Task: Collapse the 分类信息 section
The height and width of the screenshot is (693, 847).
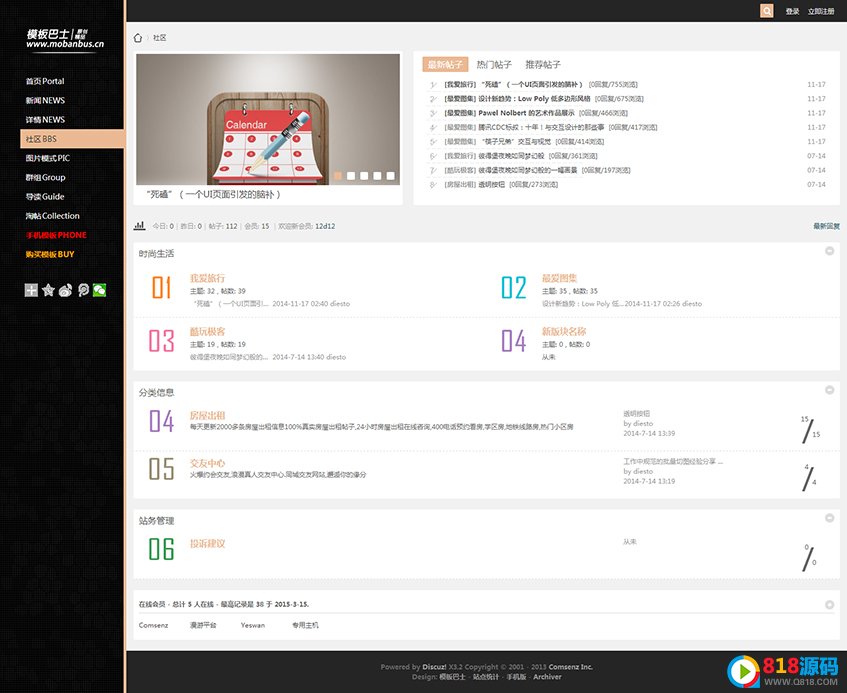Action: 830,390
